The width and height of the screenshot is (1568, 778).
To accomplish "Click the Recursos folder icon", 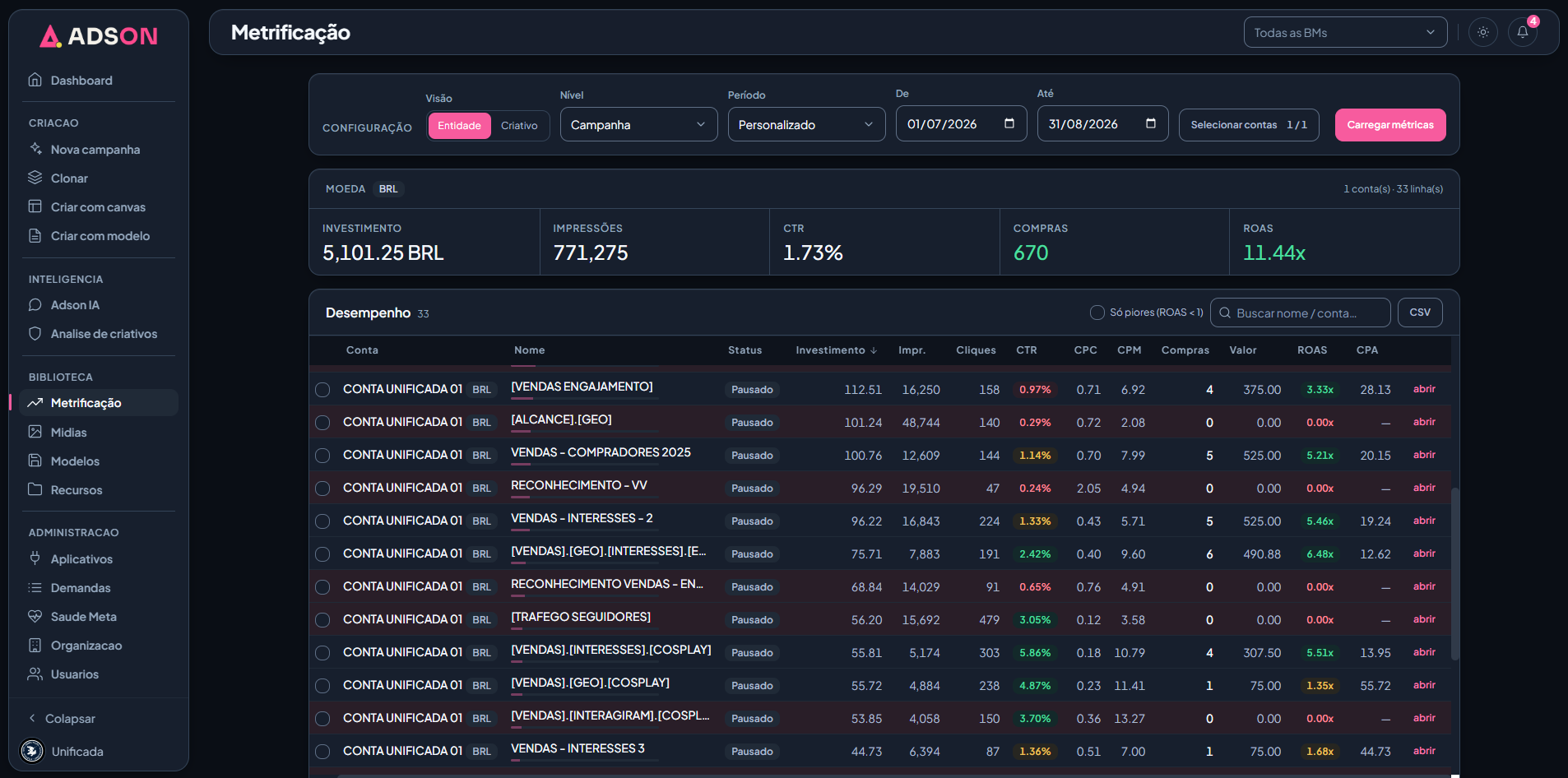I will [35, 489].
